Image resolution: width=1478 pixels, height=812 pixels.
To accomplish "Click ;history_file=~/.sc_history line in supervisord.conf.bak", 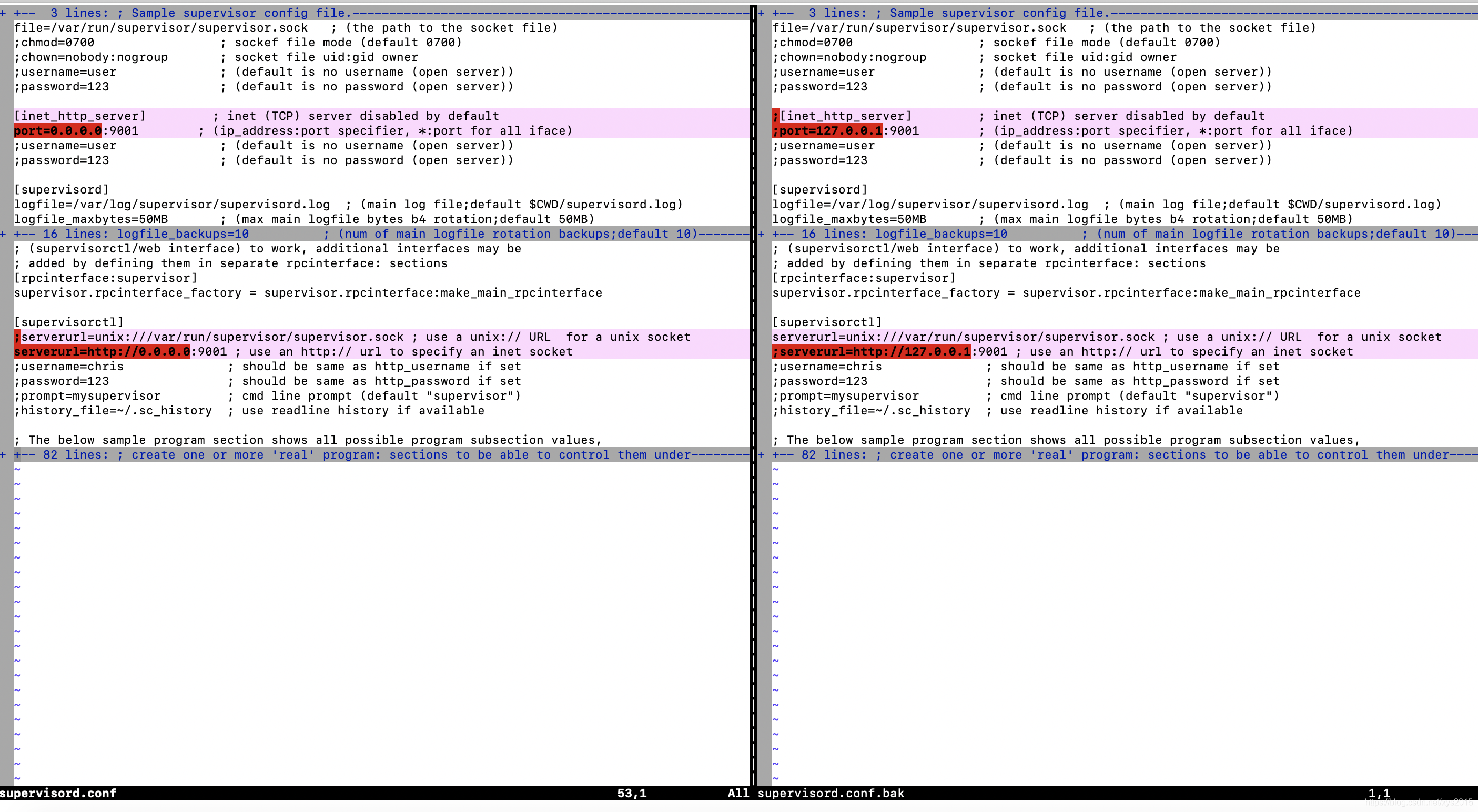I will click(x=1008, y=411).
